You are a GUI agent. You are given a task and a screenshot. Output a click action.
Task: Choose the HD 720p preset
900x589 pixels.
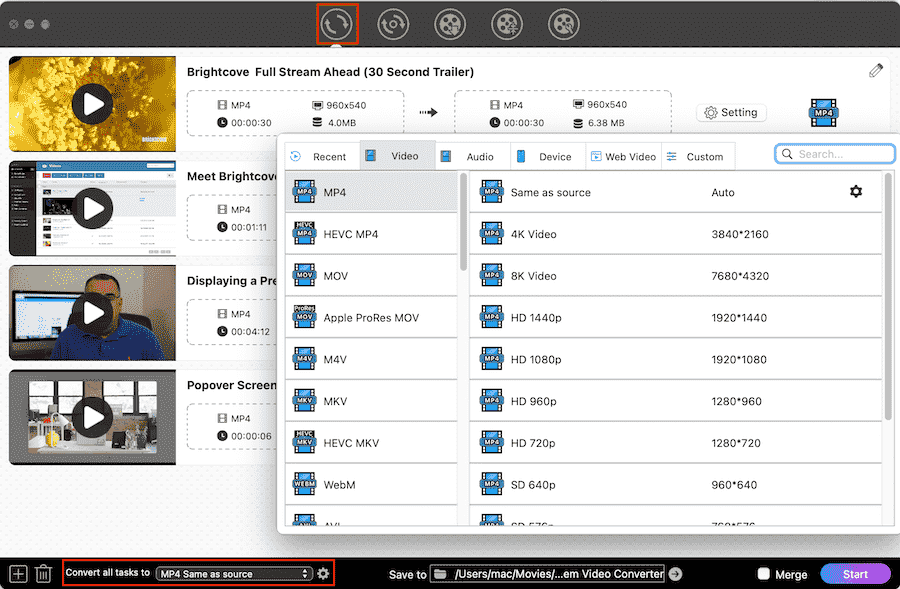(x=676, y=443)
